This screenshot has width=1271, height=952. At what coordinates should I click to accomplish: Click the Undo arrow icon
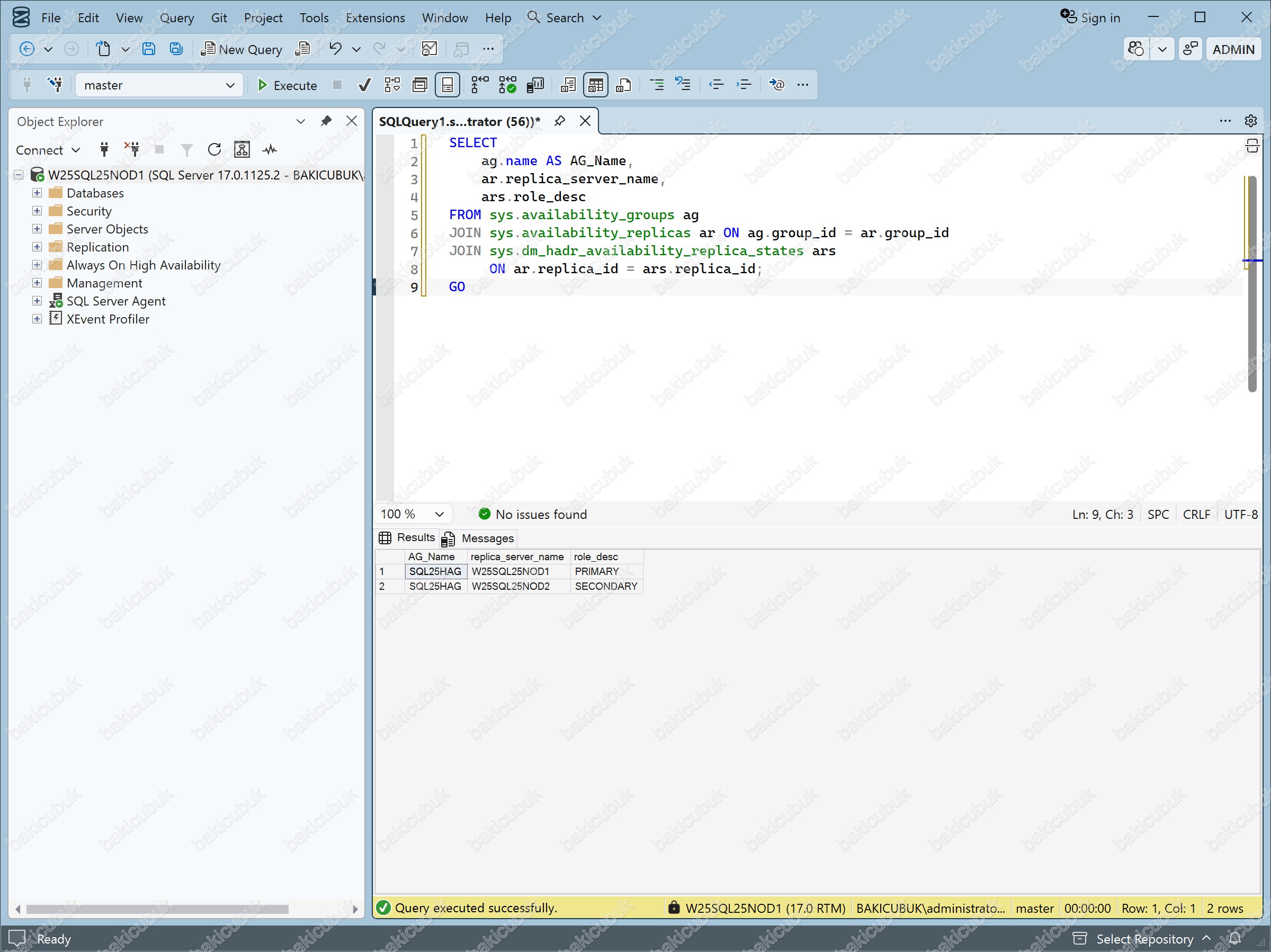[x=336, y=49]
